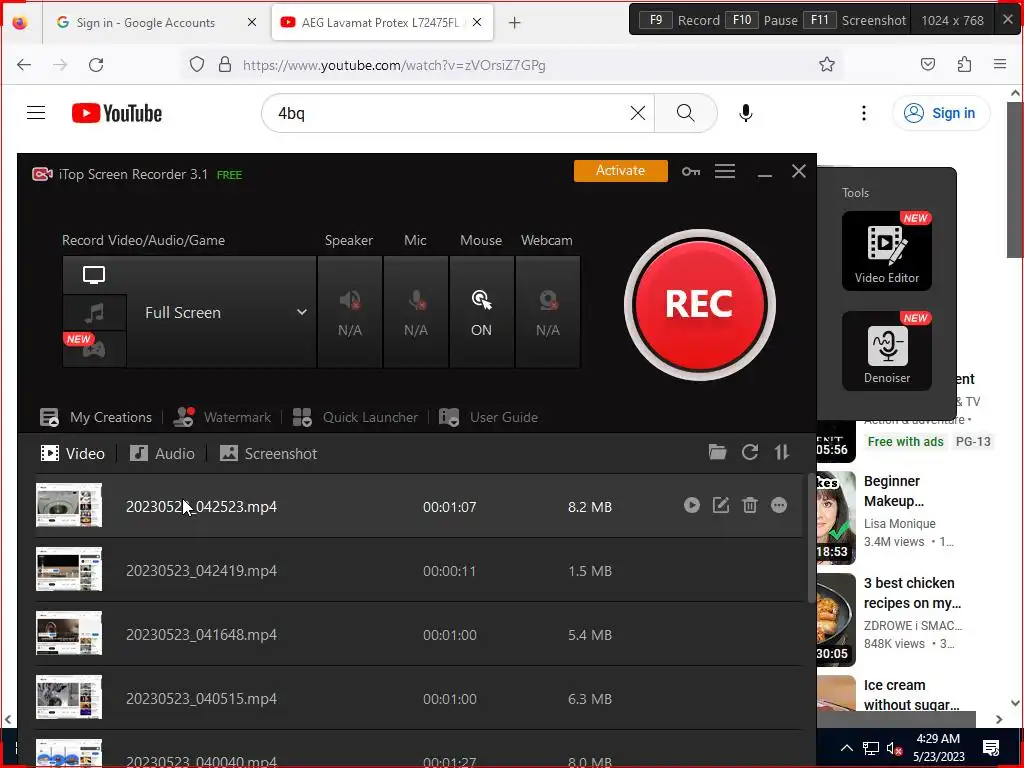Click the YouTube Sign in button

coord(940,113)
